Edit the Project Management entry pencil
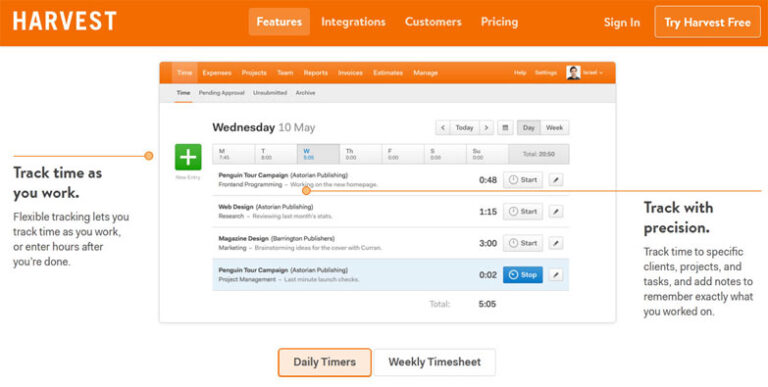This screenshot has width=768, height=387. 555,275
